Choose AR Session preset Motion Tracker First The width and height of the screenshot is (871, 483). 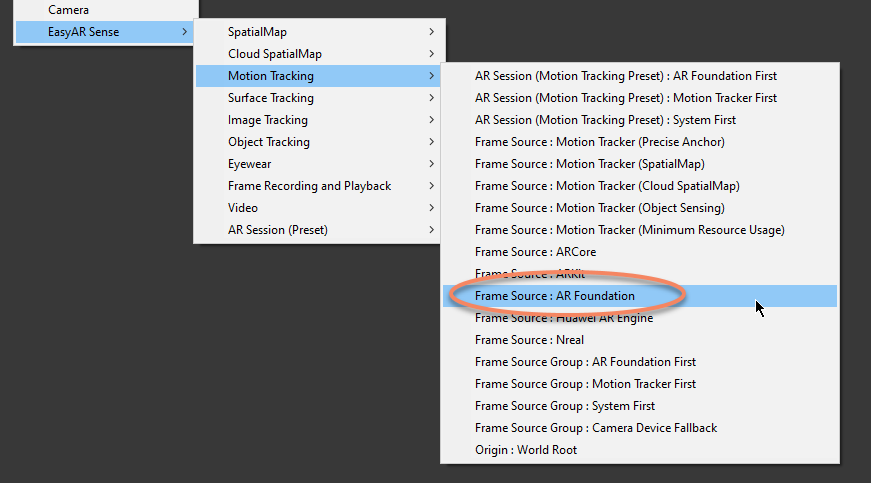tap(640, 98)
